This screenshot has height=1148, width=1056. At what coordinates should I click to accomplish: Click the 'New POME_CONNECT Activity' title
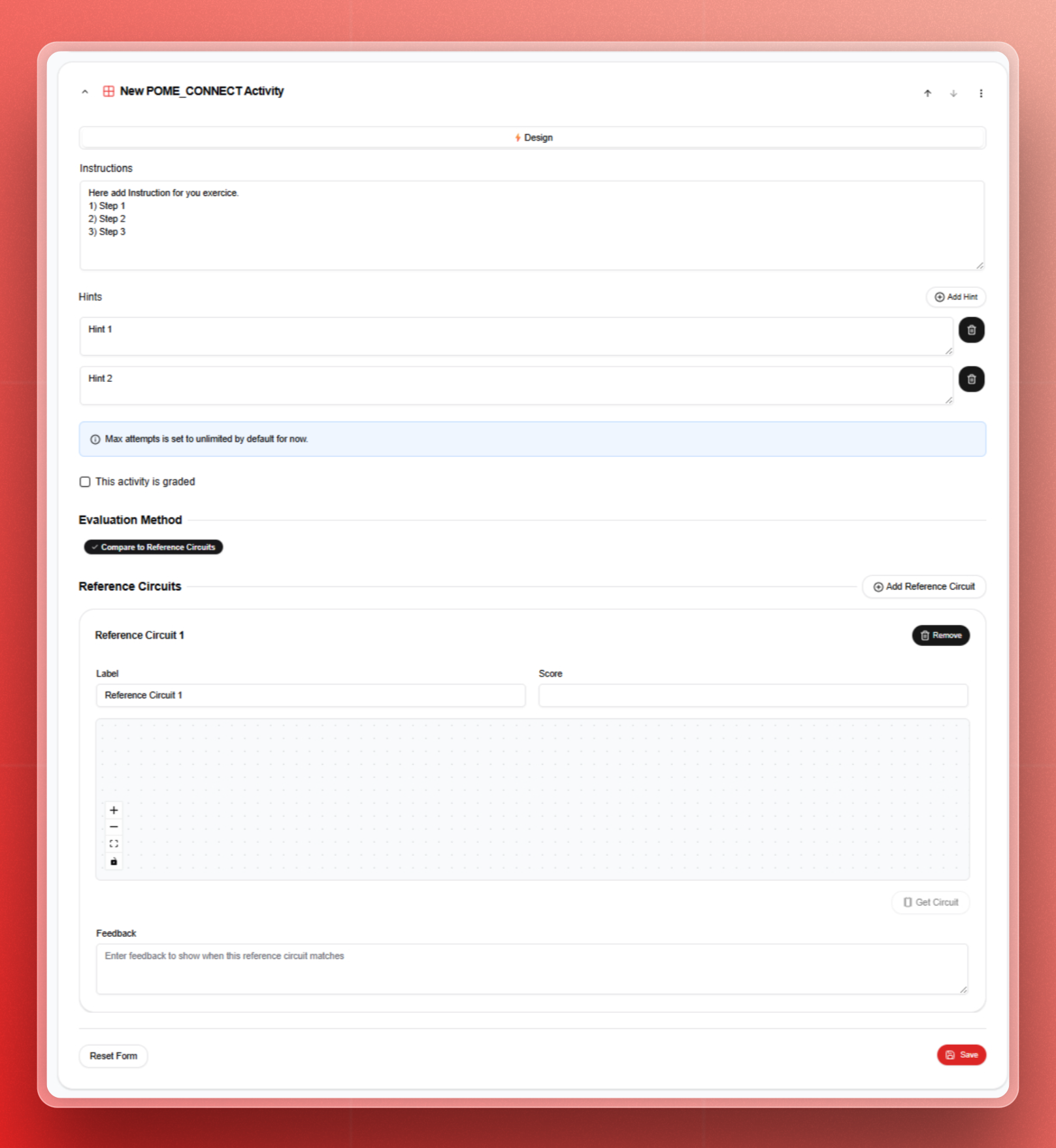[202, 92]
